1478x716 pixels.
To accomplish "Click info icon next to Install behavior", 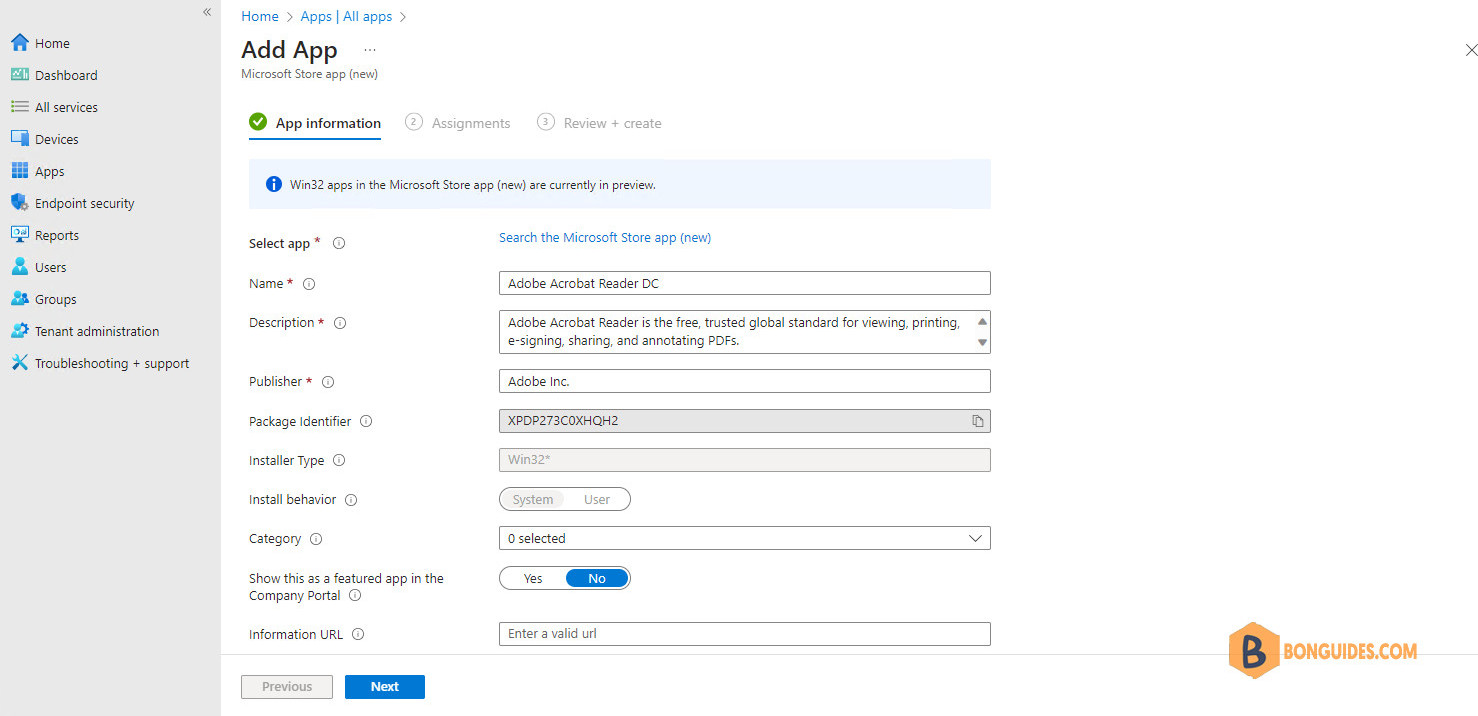I will coord(351,500).
